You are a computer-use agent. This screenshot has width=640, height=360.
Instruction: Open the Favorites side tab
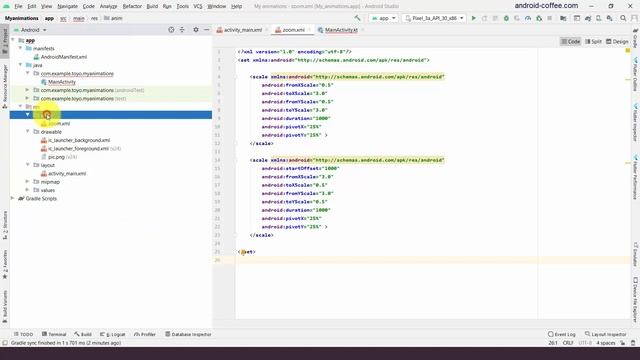[x=5, y=264]
